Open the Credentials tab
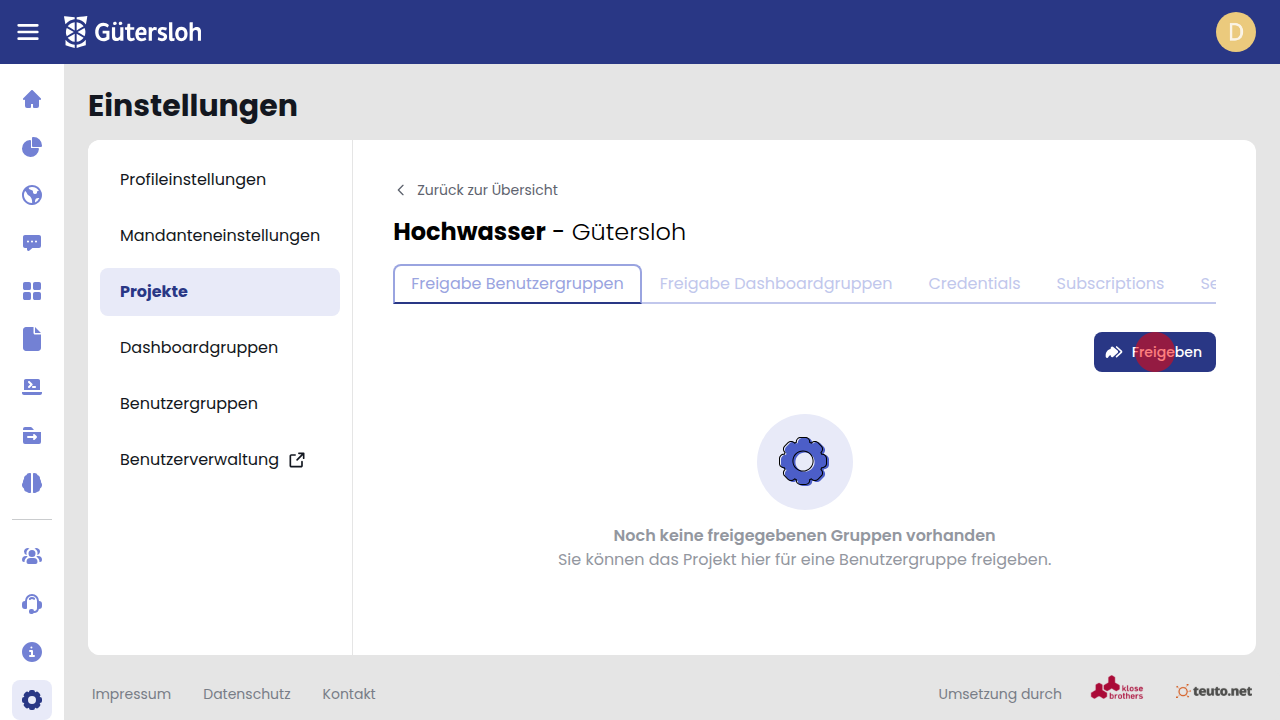The image size is (1280, 720). point(974,284)
